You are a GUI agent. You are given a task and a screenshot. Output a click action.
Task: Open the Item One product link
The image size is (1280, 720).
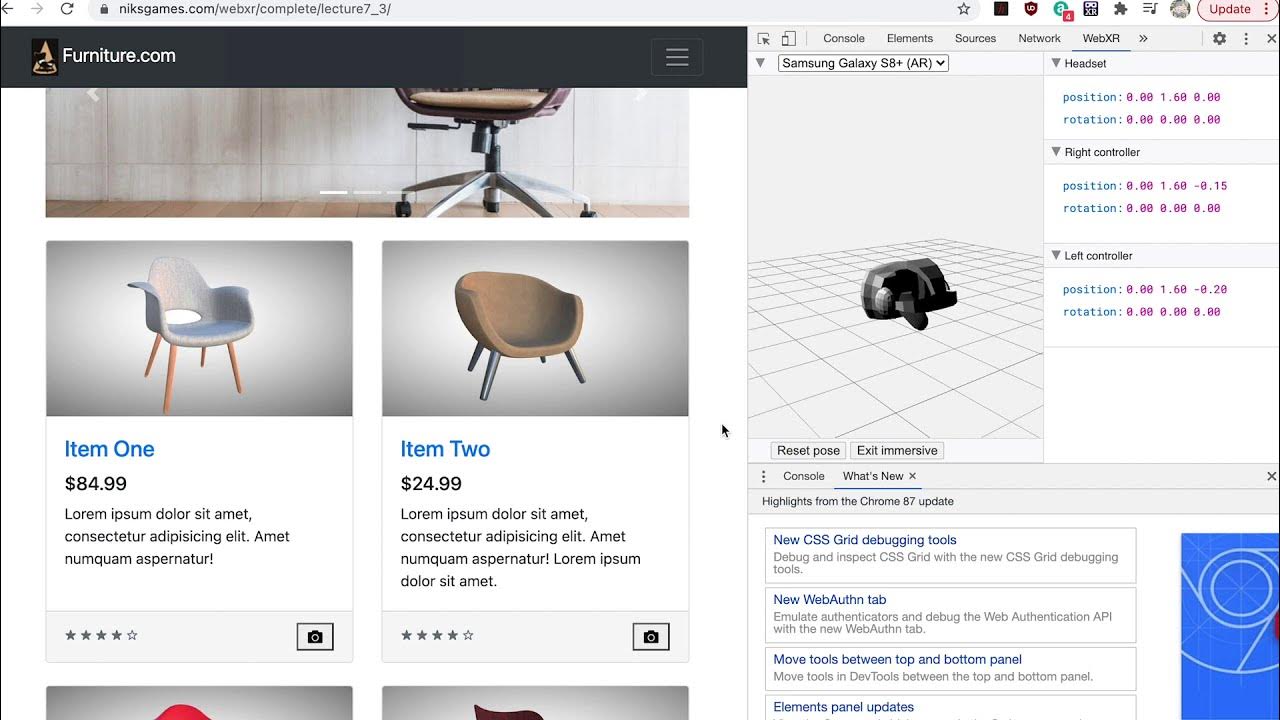click(x=109, y=449)
